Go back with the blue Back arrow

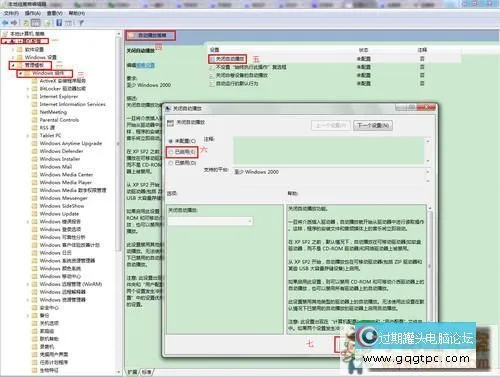5,23
